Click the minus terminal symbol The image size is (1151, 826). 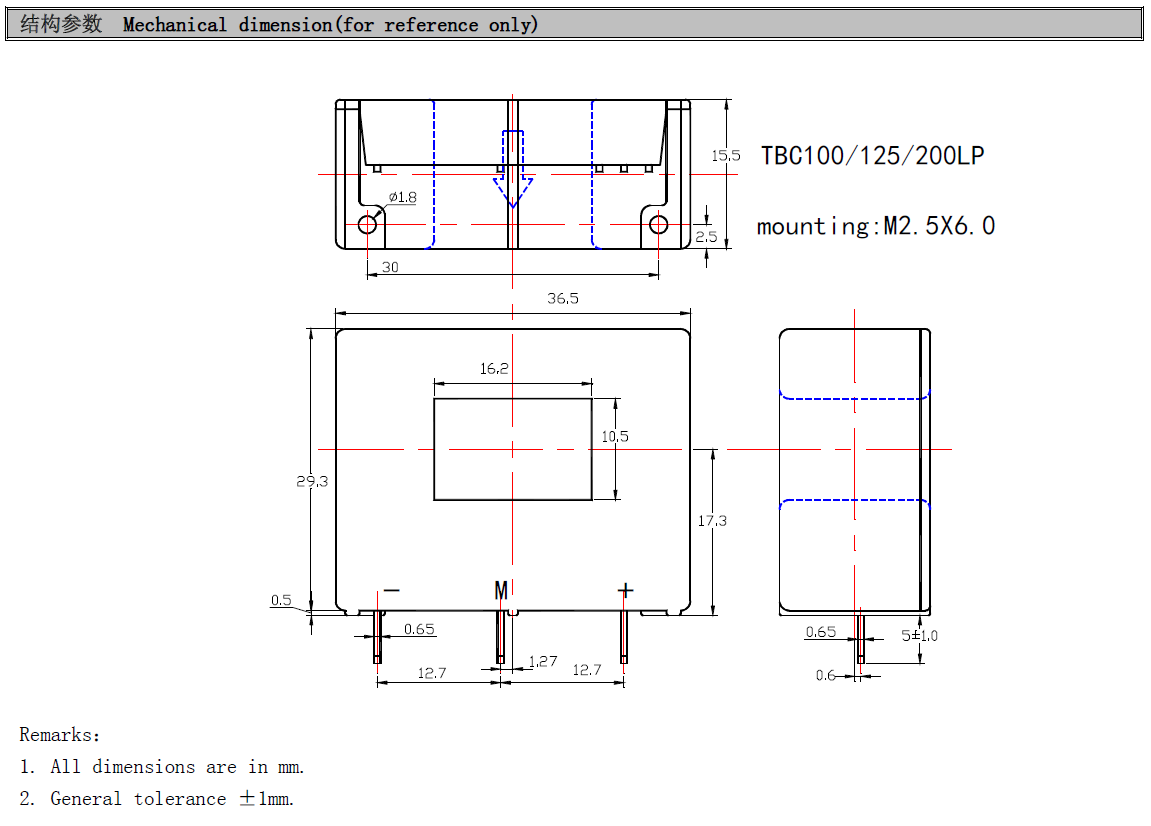pos(391,590)
